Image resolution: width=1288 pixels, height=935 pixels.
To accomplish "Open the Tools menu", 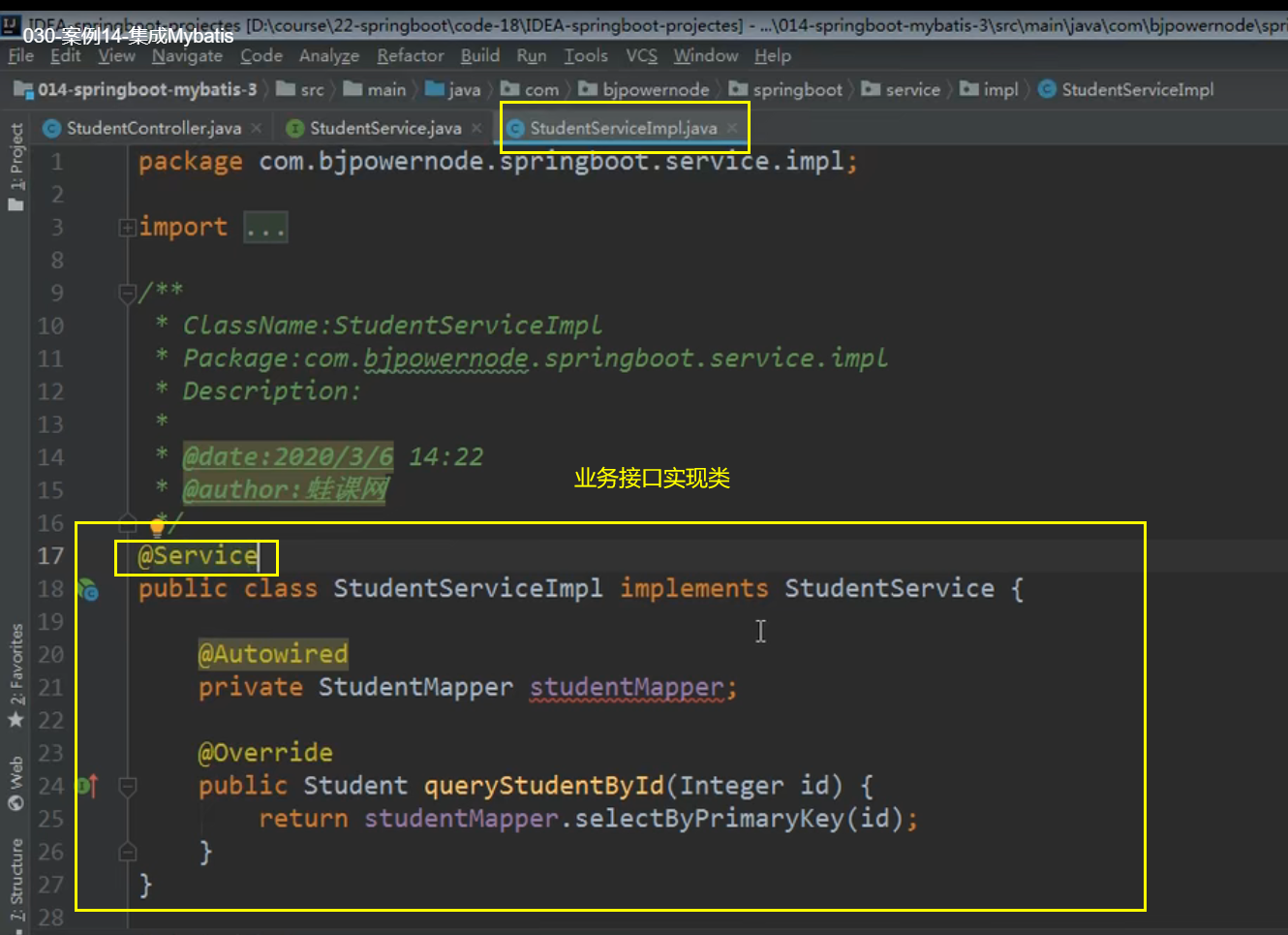I will coord(586,55).
